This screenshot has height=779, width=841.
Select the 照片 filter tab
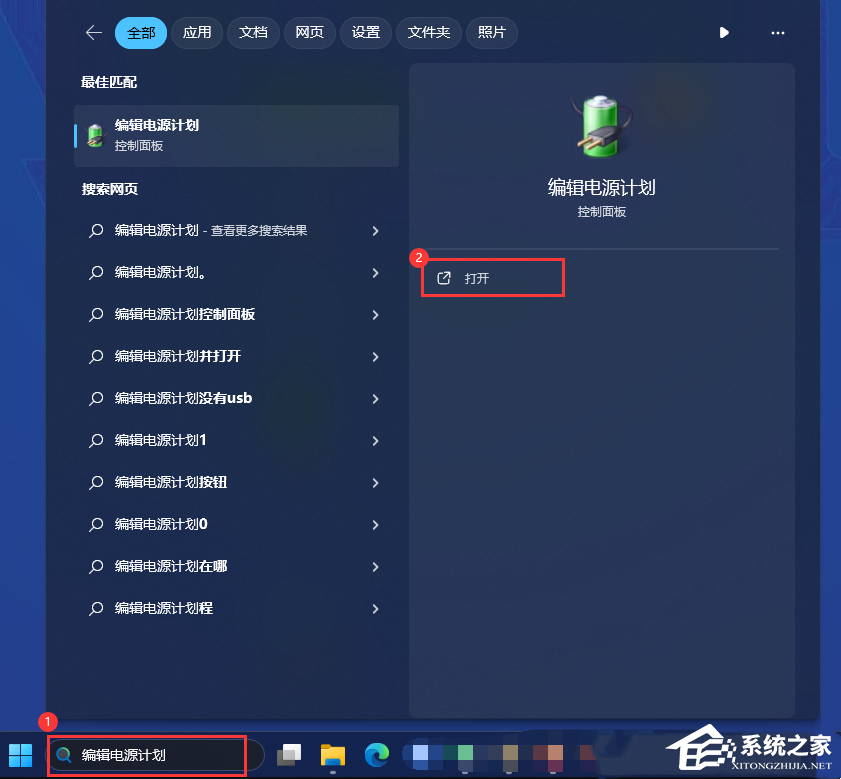click(491, 33)
